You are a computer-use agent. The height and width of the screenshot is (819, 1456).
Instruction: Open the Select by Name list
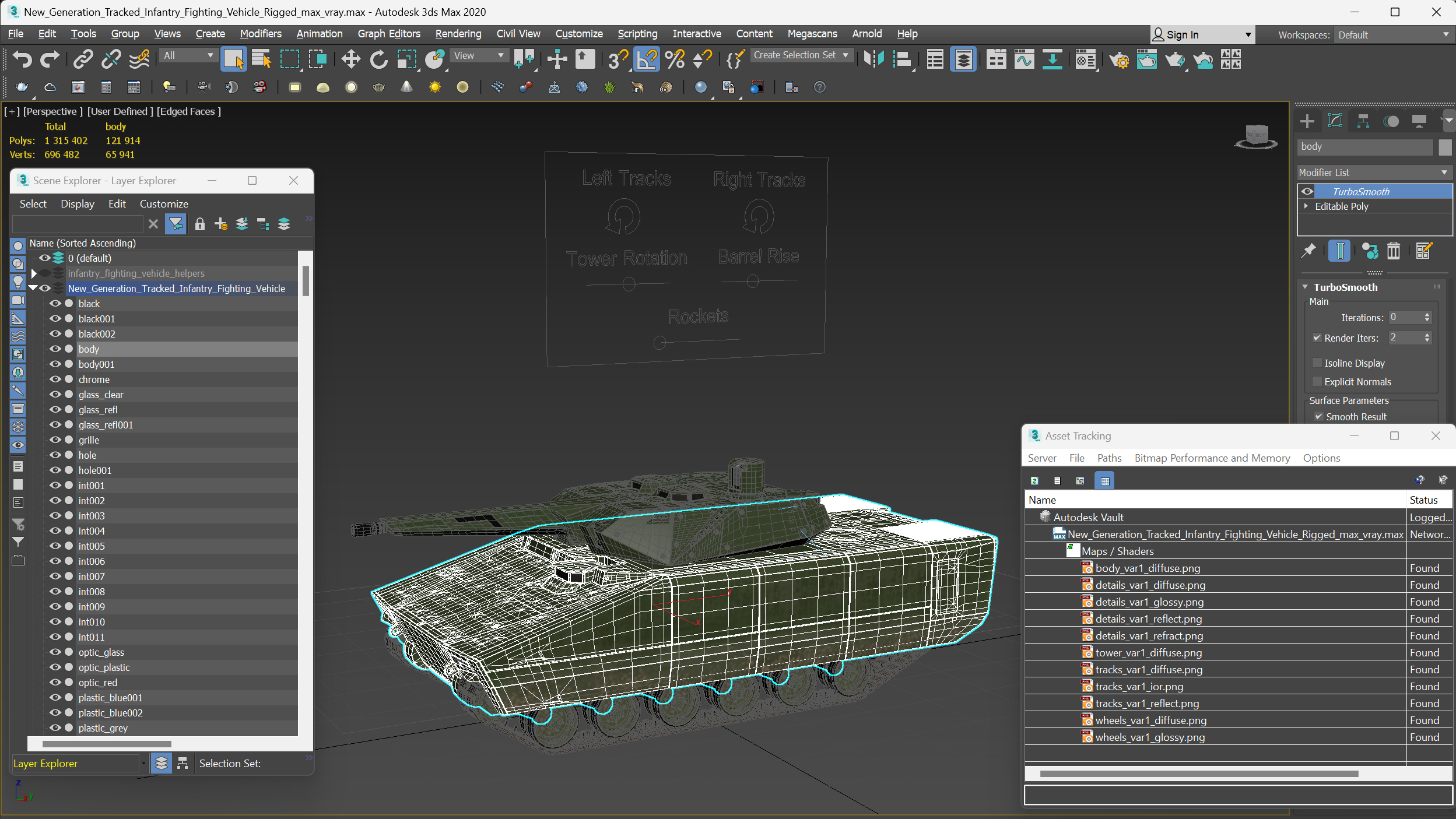261,59
